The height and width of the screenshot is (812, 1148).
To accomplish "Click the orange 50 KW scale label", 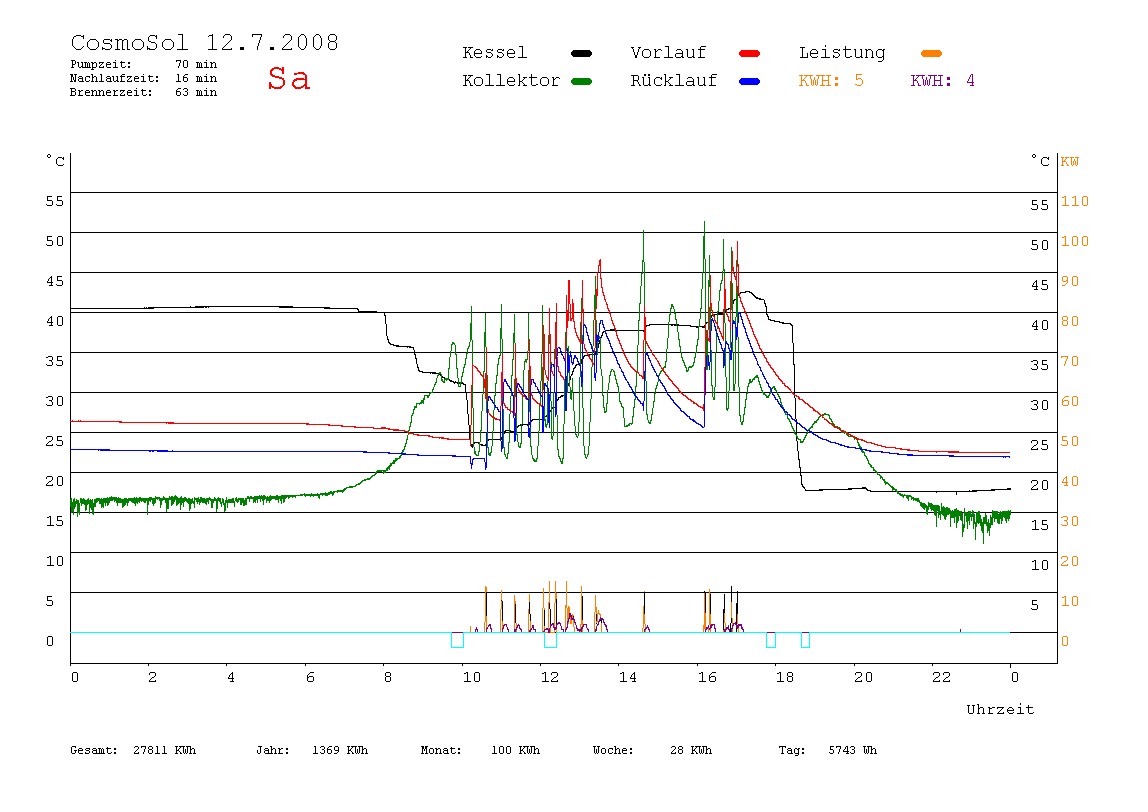I will click(1070, 442).
